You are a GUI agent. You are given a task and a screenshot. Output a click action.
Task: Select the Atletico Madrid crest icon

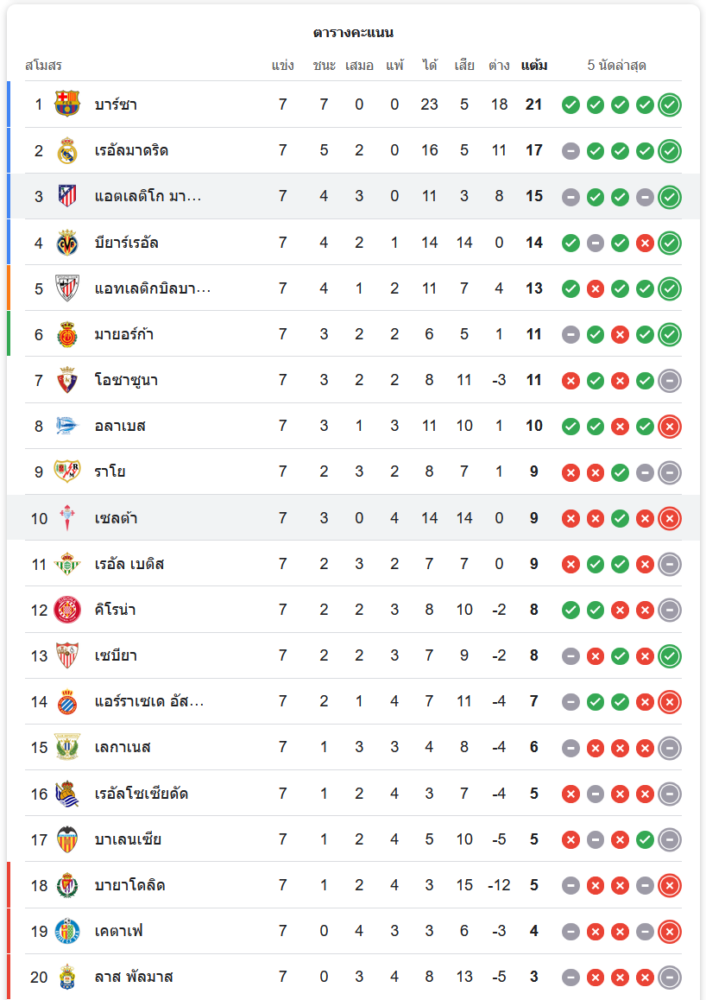[67, 196]
